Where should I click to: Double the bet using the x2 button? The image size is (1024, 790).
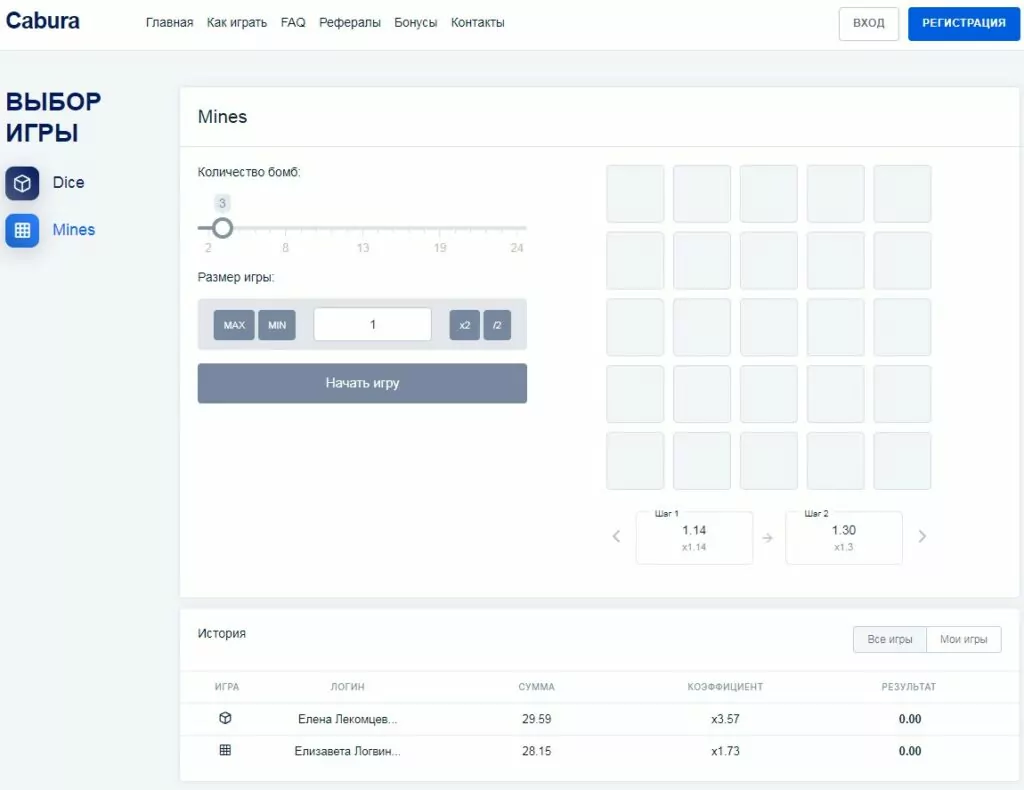tap(464, 325)
